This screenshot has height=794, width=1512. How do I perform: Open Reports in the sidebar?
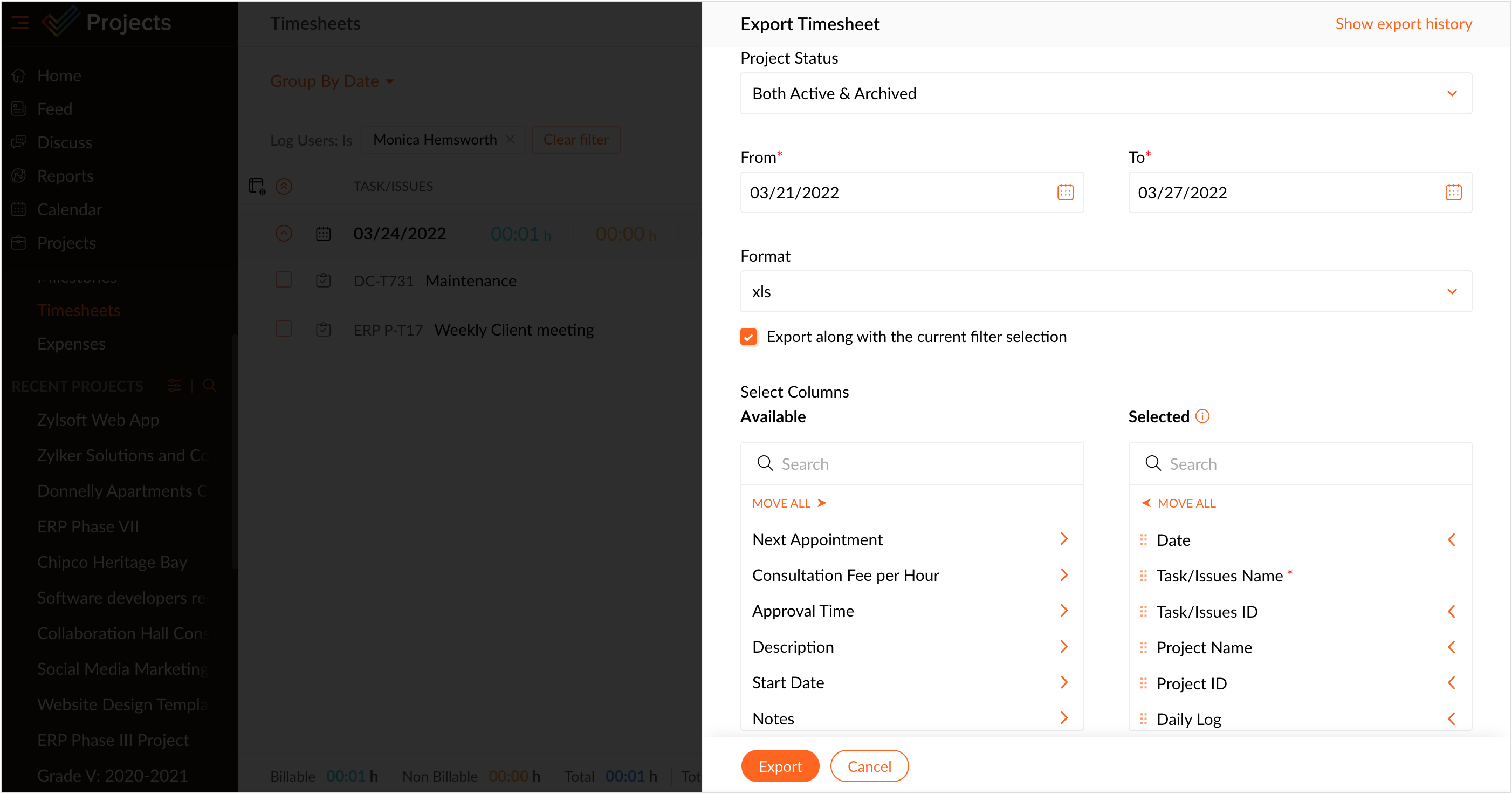tap(65, 176)
